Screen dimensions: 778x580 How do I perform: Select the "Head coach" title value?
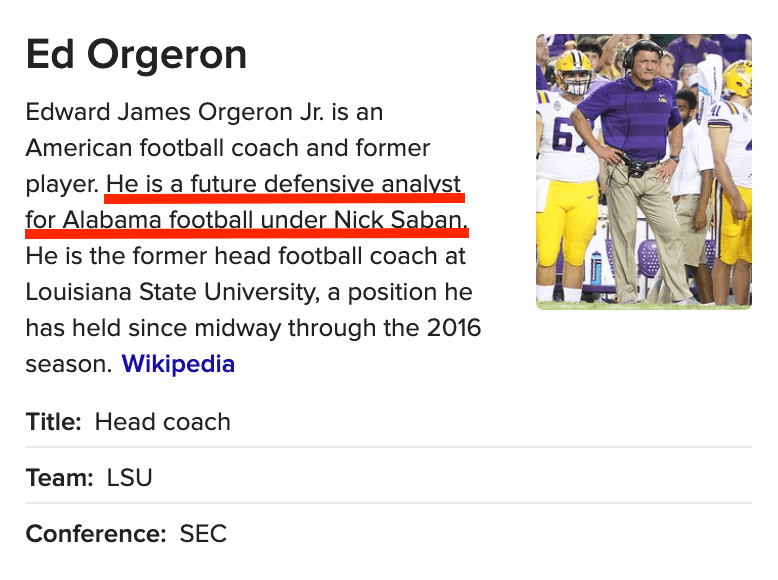[x=162, y=422]
